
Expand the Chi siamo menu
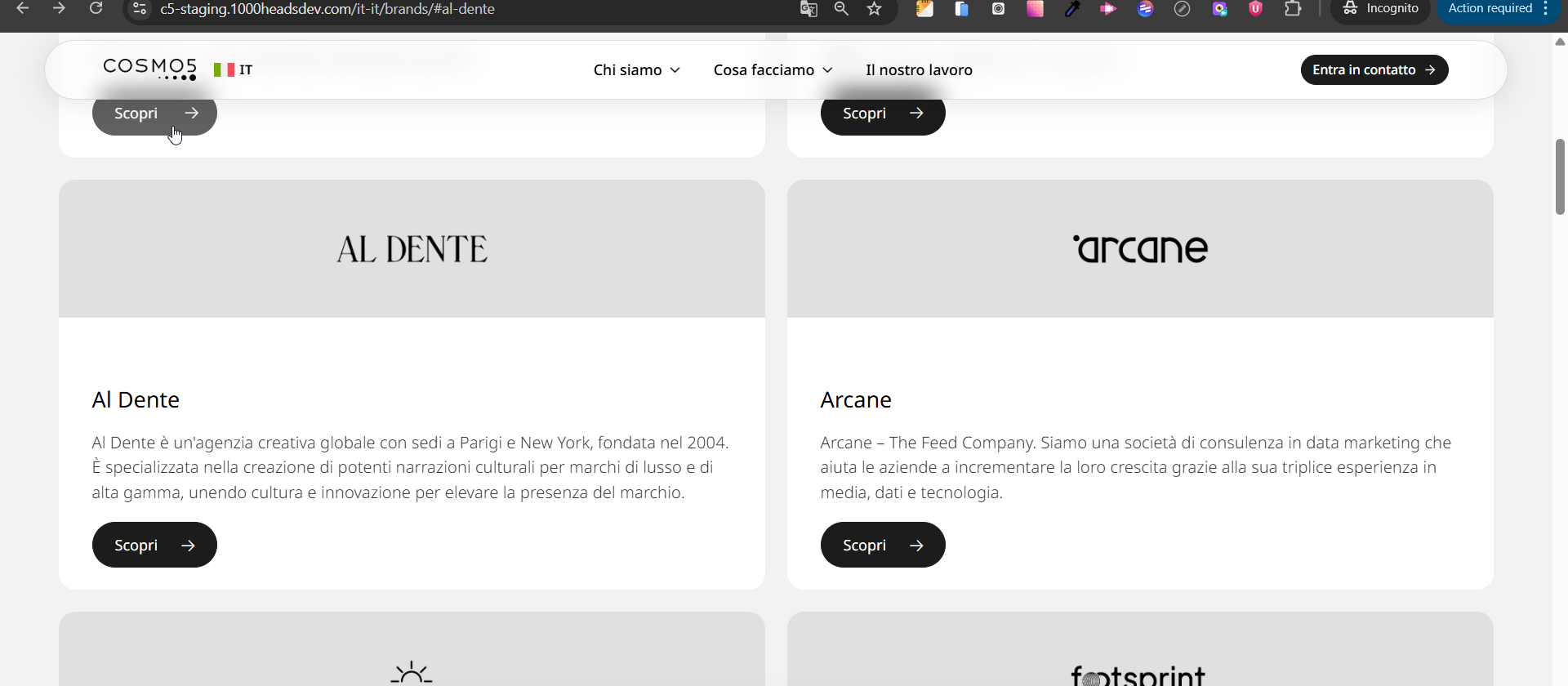pos(637,70)
